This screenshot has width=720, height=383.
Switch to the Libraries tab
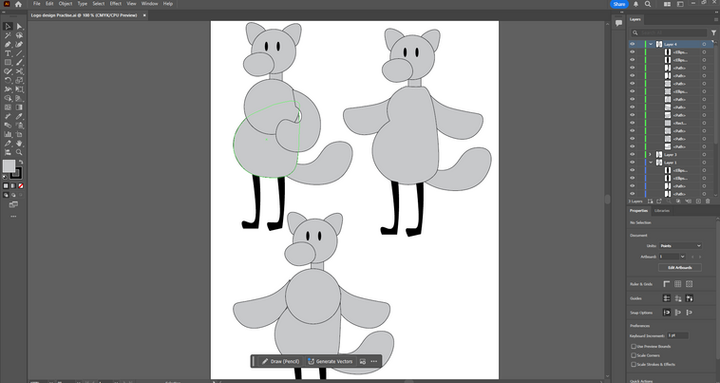[x=662, y=211]
